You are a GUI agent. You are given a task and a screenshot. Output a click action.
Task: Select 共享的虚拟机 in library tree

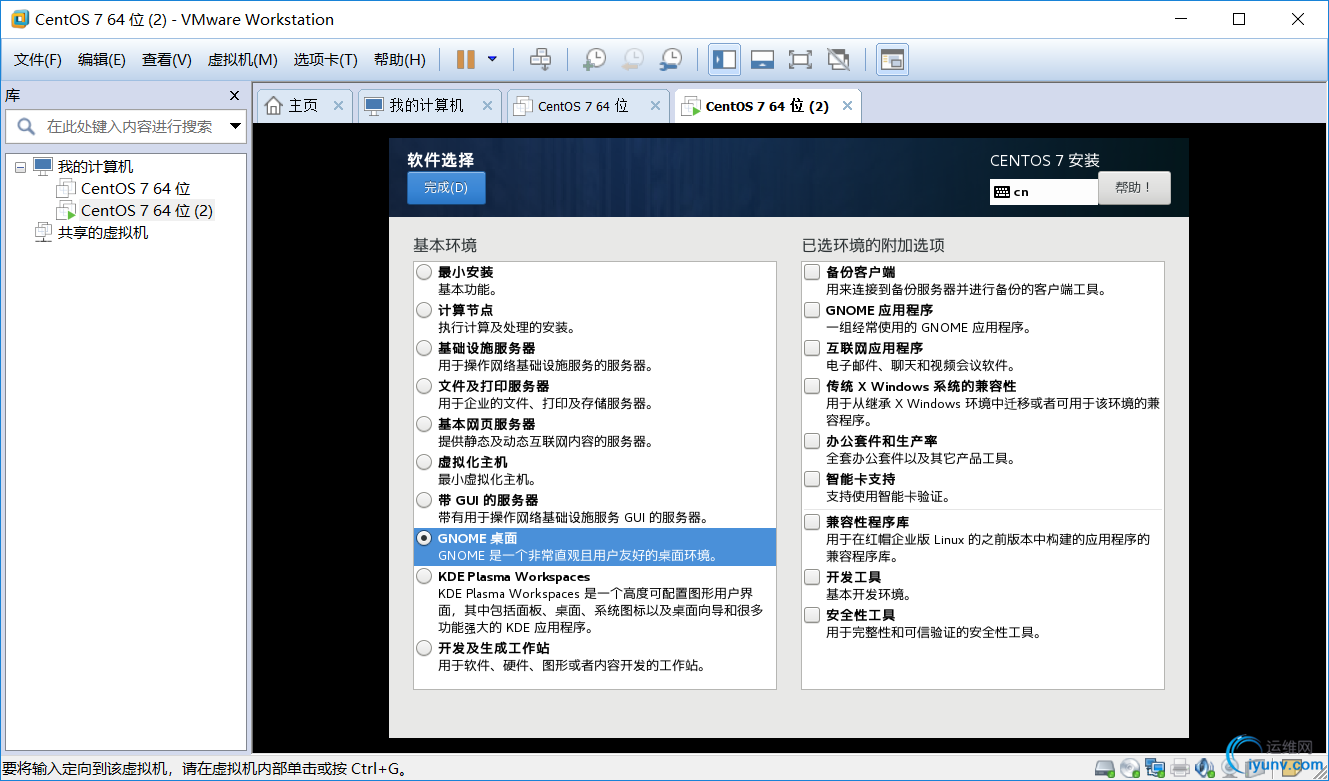pos(103,233)
